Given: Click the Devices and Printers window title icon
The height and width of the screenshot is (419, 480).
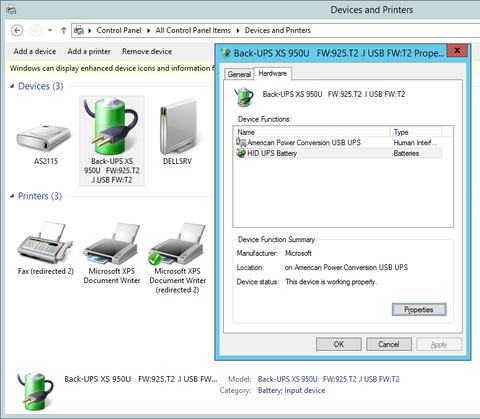Looking at the screenshot, I should tap(11, 9).
